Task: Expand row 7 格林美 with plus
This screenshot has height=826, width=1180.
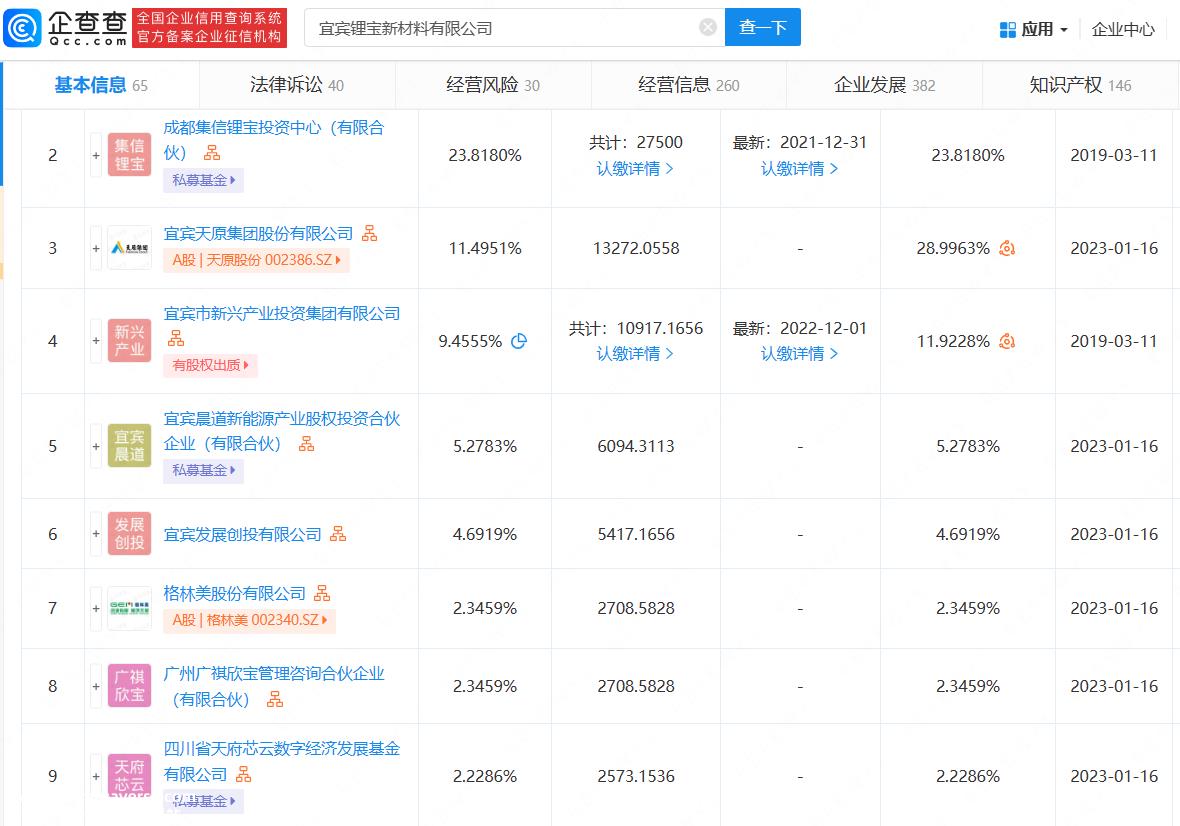Action: tap(96, 608)
